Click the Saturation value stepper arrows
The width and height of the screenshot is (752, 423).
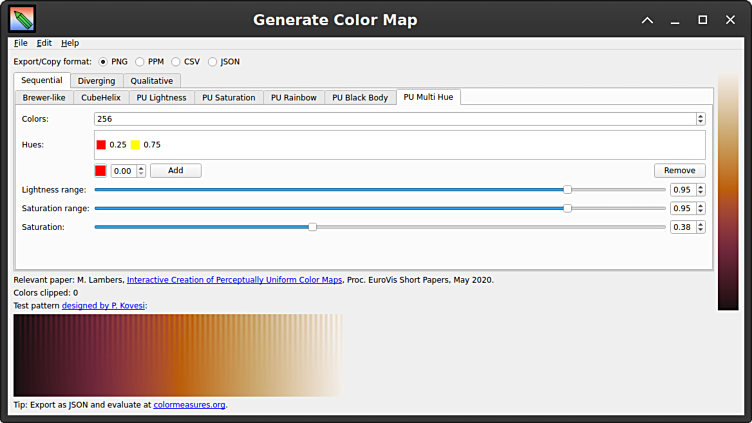click(700, 227)
